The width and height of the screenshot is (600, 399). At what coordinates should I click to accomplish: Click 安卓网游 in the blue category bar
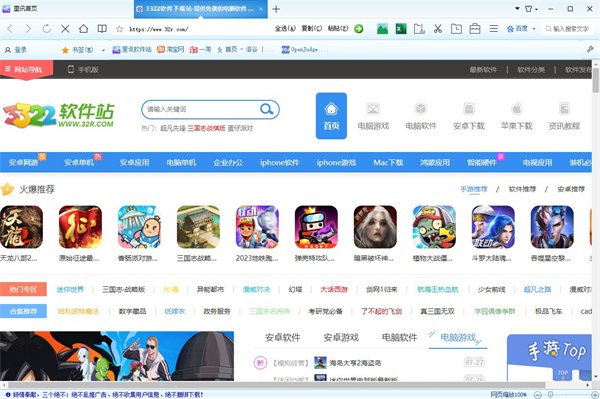click(x=24, y=163)
